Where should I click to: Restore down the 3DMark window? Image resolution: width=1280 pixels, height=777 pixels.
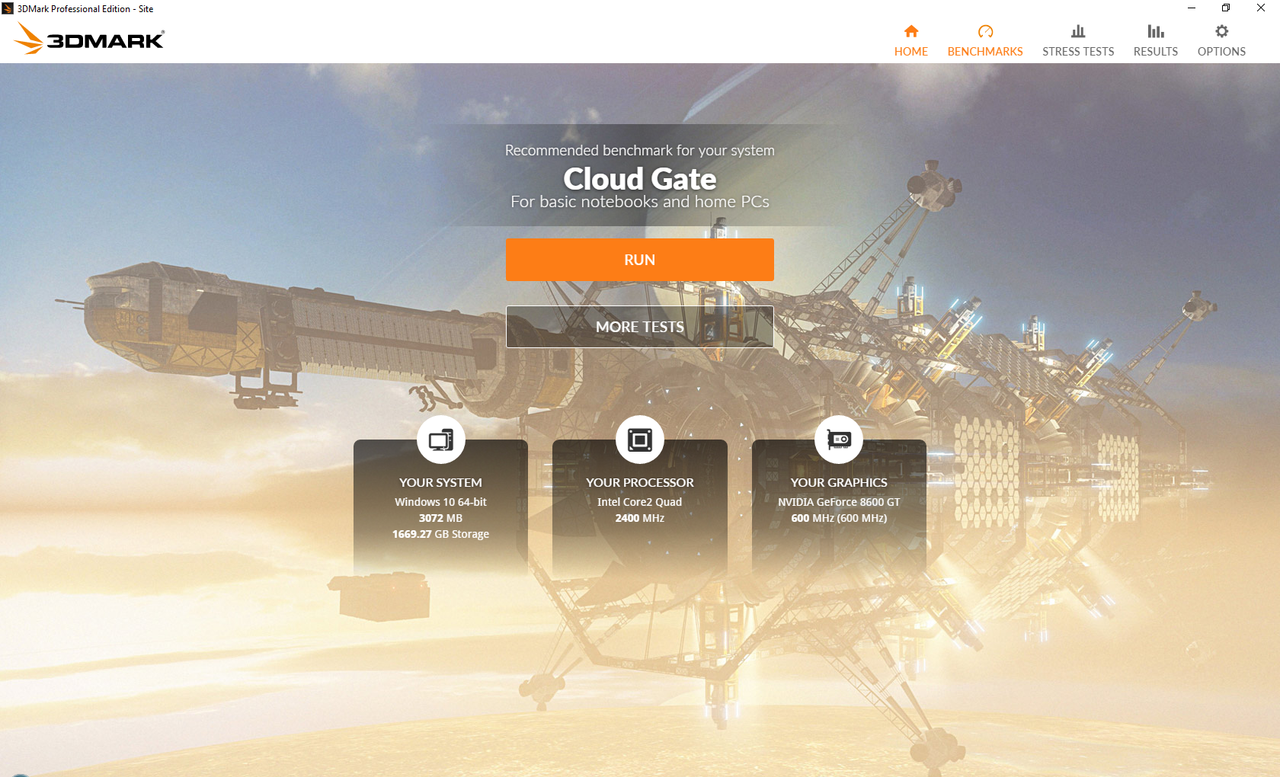[1226, 8]
